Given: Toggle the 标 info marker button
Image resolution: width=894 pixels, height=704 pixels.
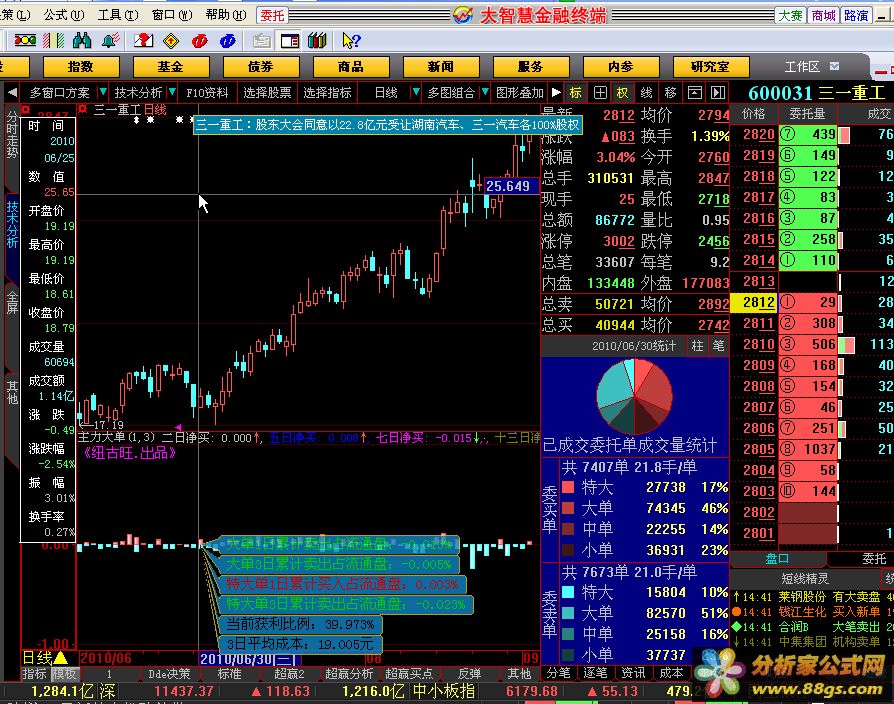Looking at the screenshot, I should tap(576, 92).
